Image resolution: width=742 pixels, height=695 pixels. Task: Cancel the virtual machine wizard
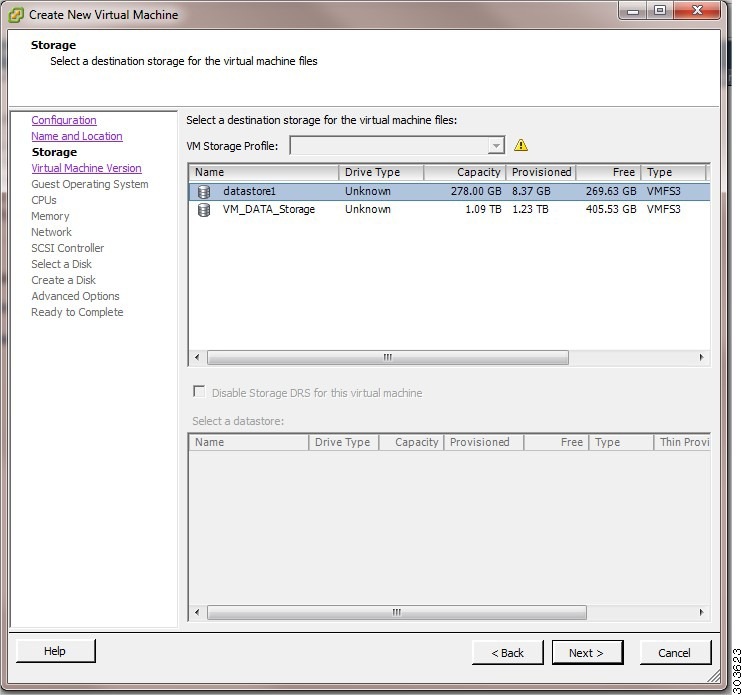coord(675,653)
